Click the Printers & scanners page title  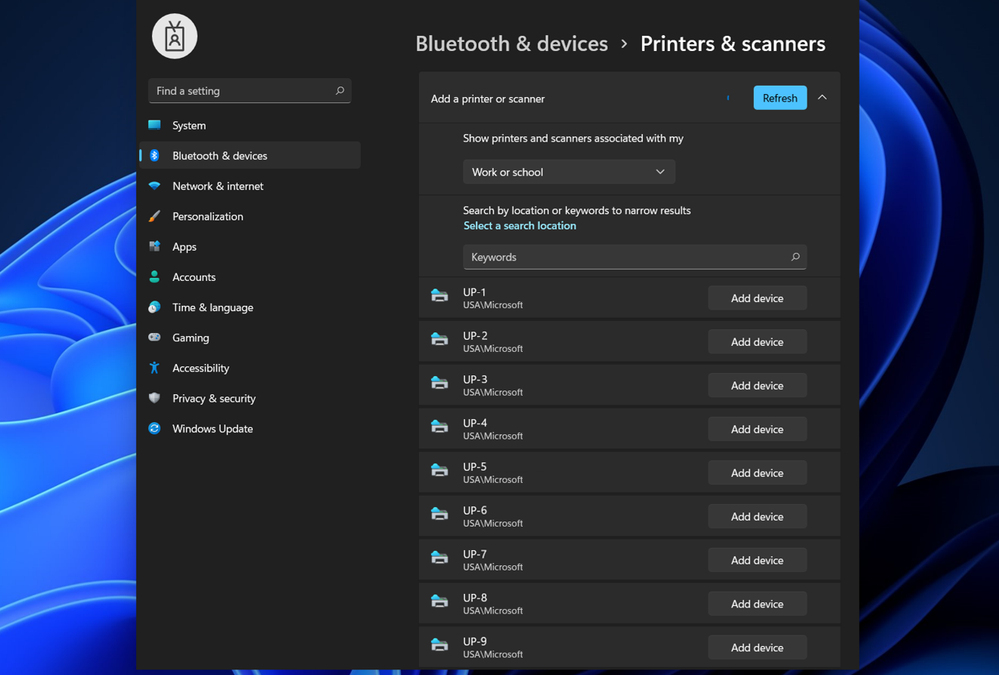coord(733,43)
